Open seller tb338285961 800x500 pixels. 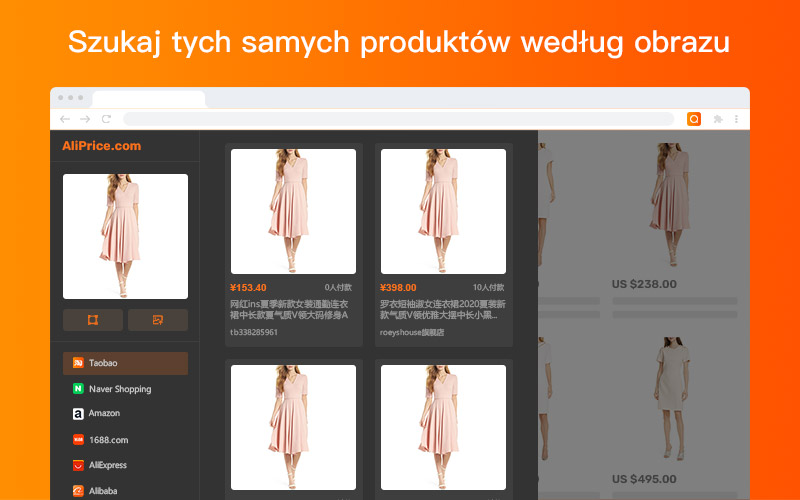click(254, 332)
